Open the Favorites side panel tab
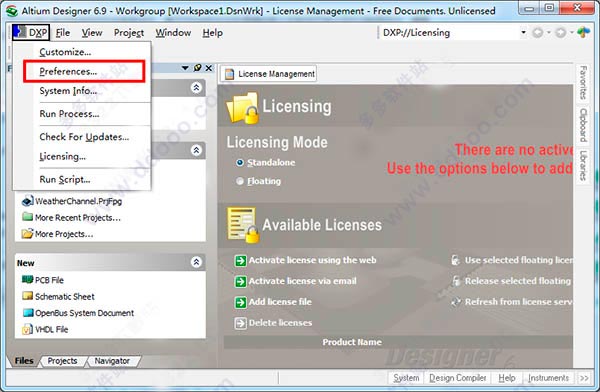 coord(583,83)
